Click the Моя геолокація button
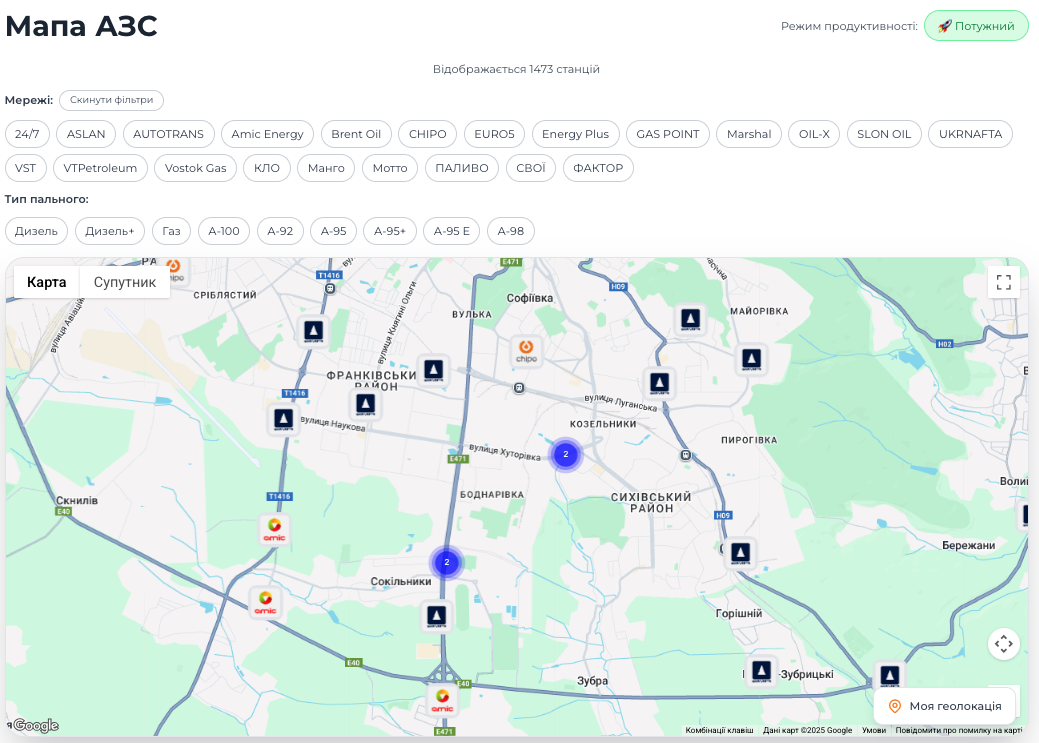Image resolution: width=1039 pixels, height=743 pixels. 944,705
